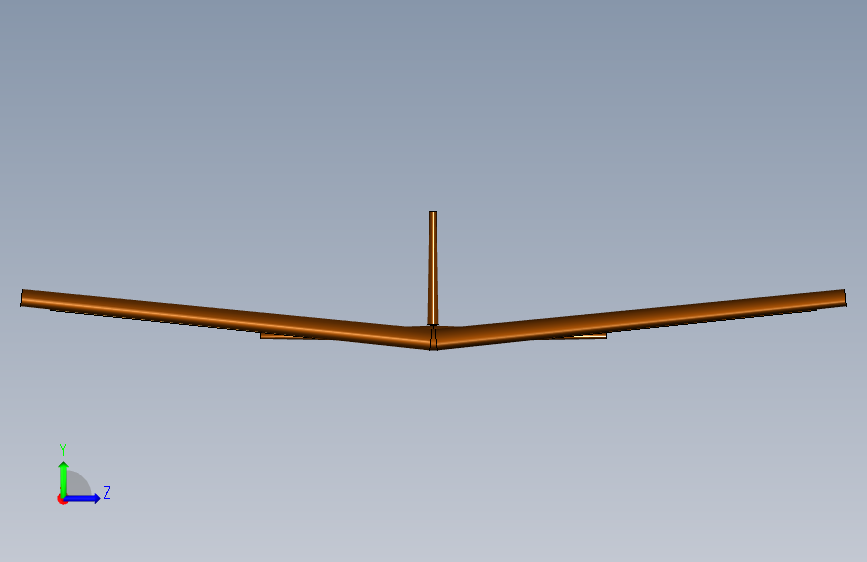Viewport: 867px width, 562px height.
Task: Select the vertical tail fin of the model
Action: coord(432,268)
